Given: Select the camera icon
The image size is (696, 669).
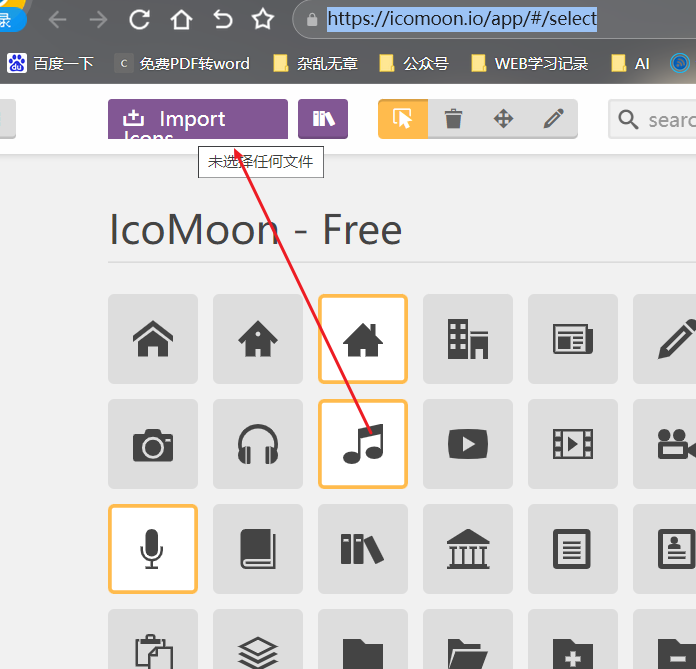Looking at the screenshot, I should pyautogui.click(x=153, y=444).
